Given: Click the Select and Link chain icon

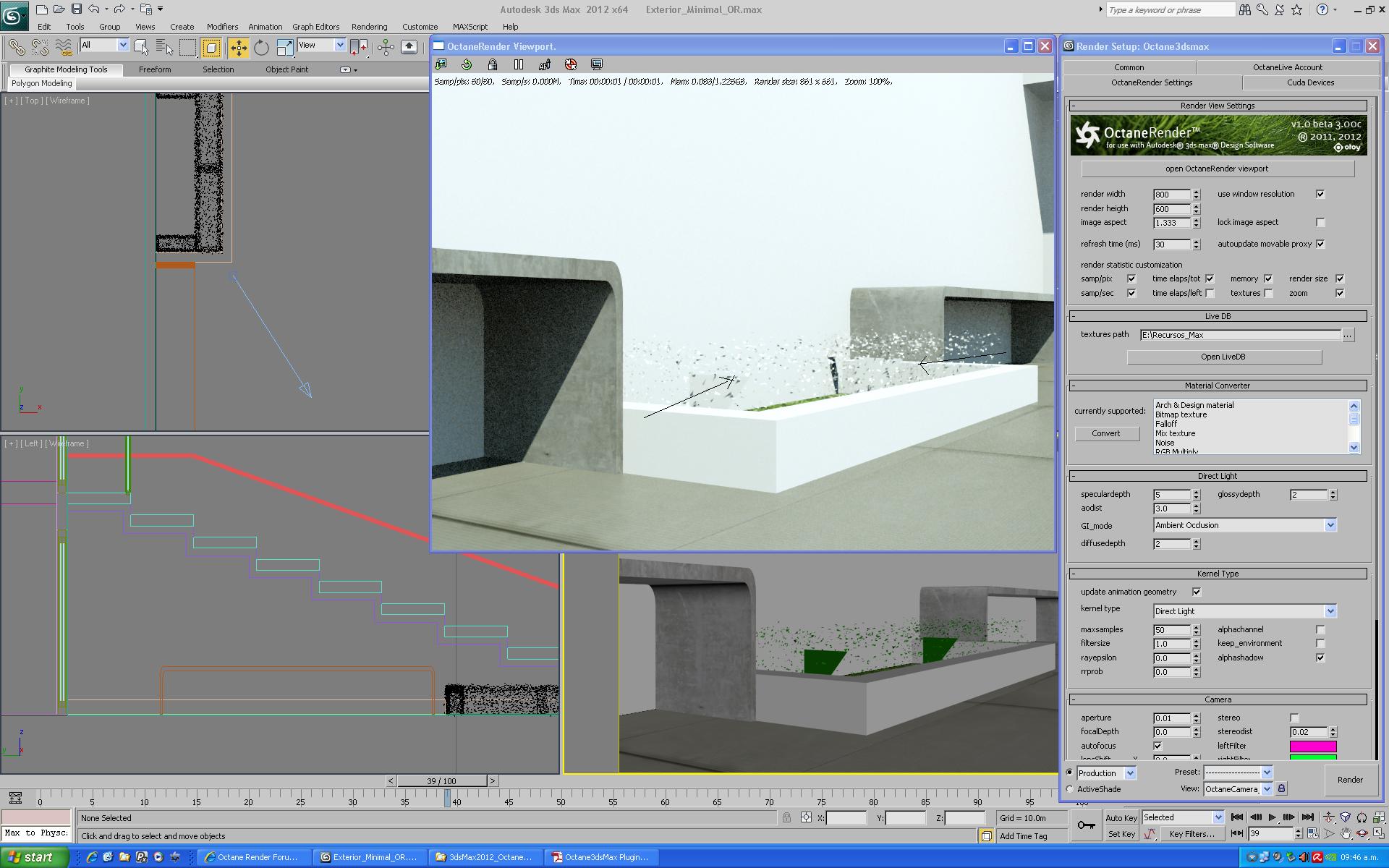Looking at the screenshot, I should tap(16, 48).
